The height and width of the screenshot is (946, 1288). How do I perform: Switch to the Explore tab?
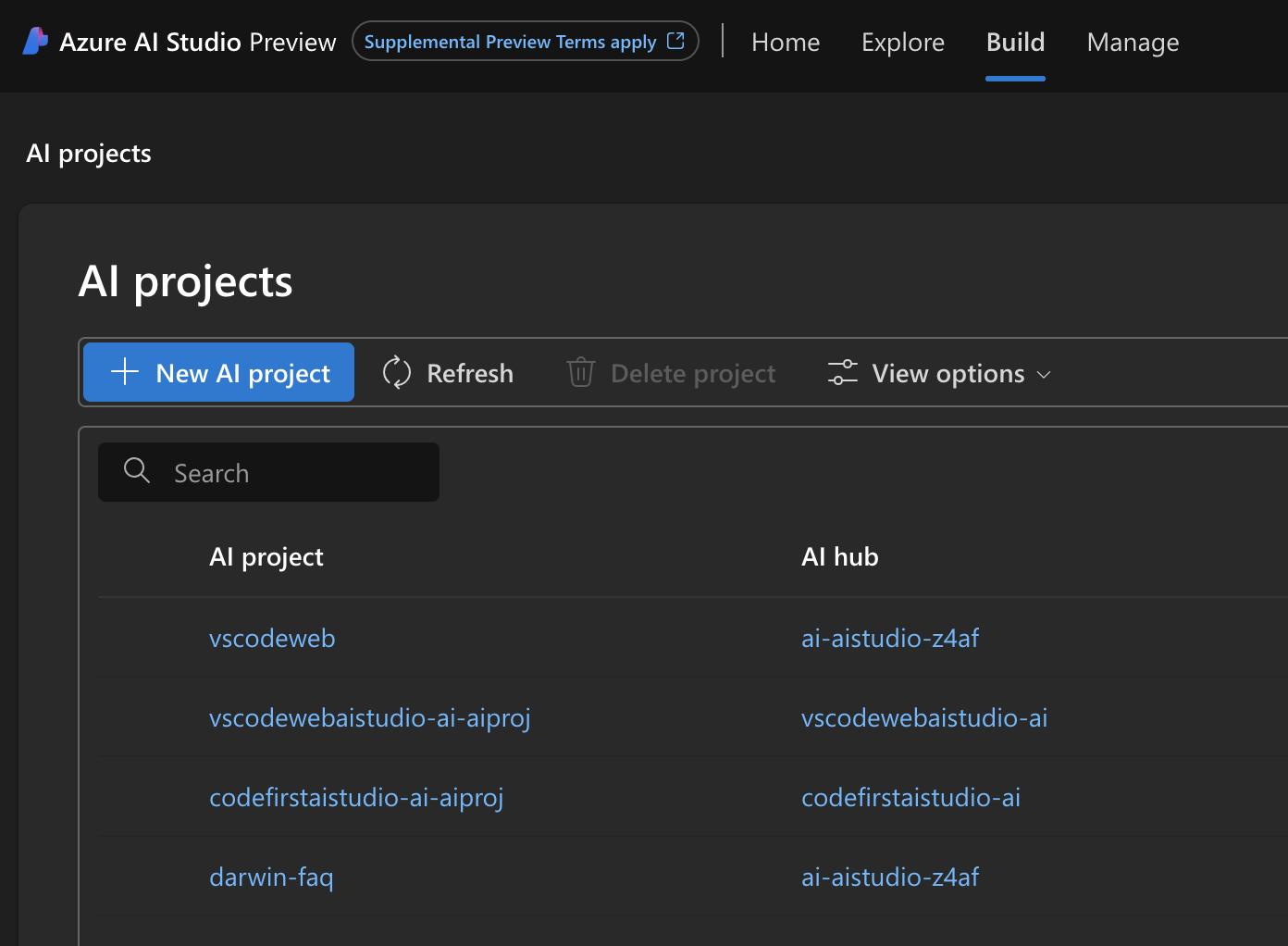[903, 42]
